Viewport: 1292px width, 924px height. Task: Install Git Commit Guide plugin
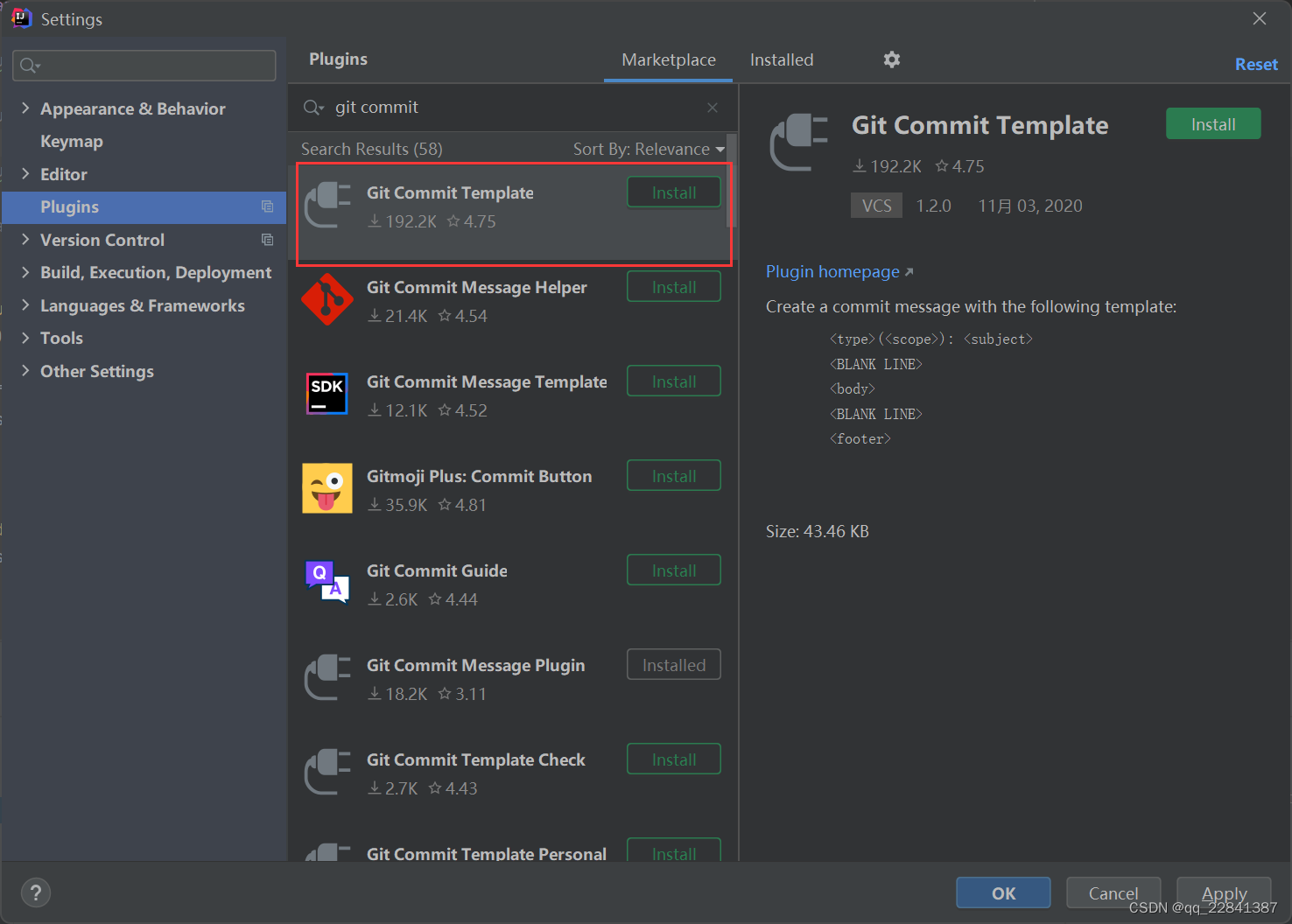(x=674, y=570)
